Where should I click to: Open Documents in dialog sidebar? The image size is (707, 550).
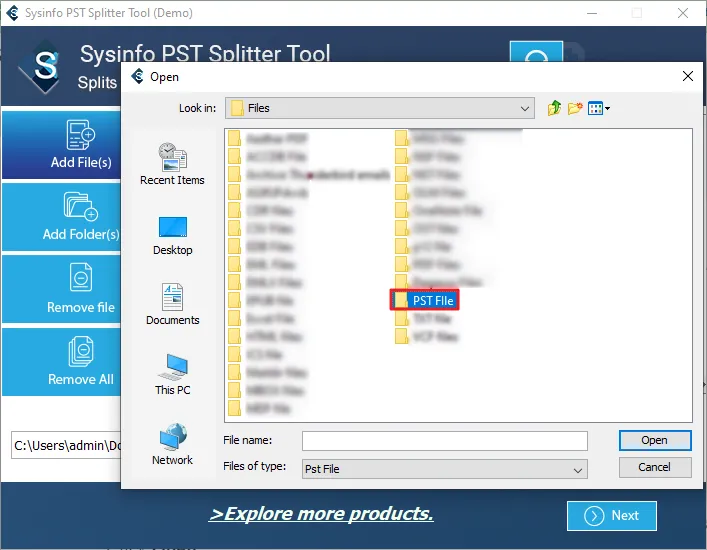(172, 304)
